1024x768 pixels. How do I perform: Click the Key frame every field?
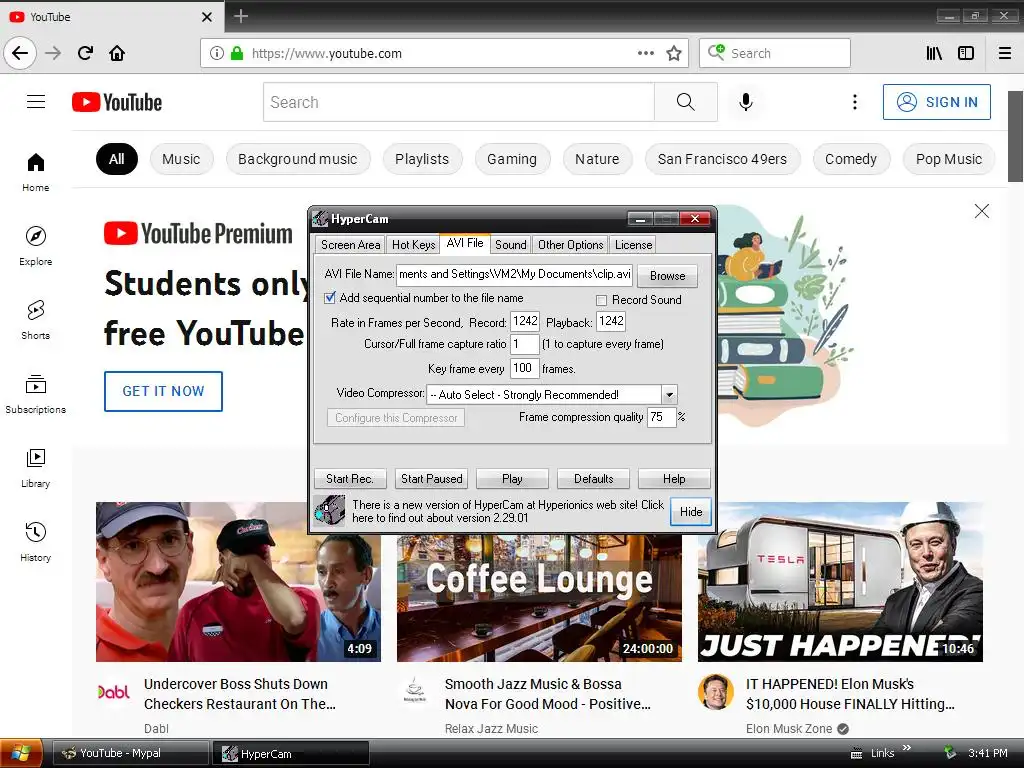524,368
